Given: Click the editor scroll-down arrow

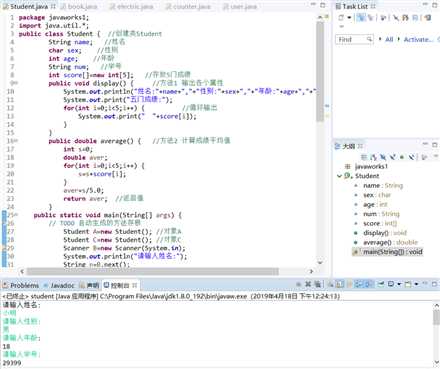Looking at the screenshot, I should pyautogui.click(x=320, y=262).
